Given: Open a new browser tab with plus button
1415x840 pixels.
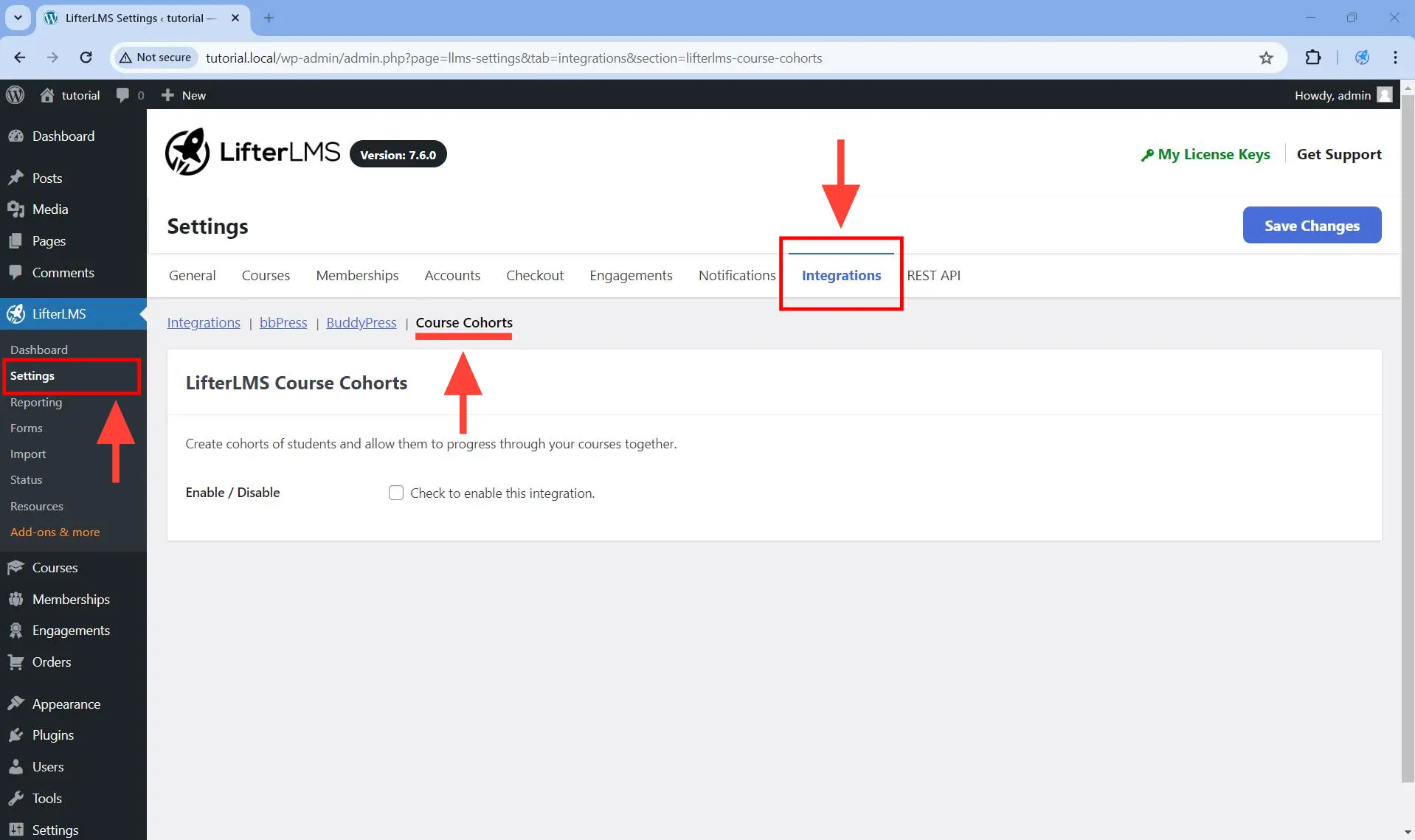Looking at the screenshot, I should click(x=269, y=18).
